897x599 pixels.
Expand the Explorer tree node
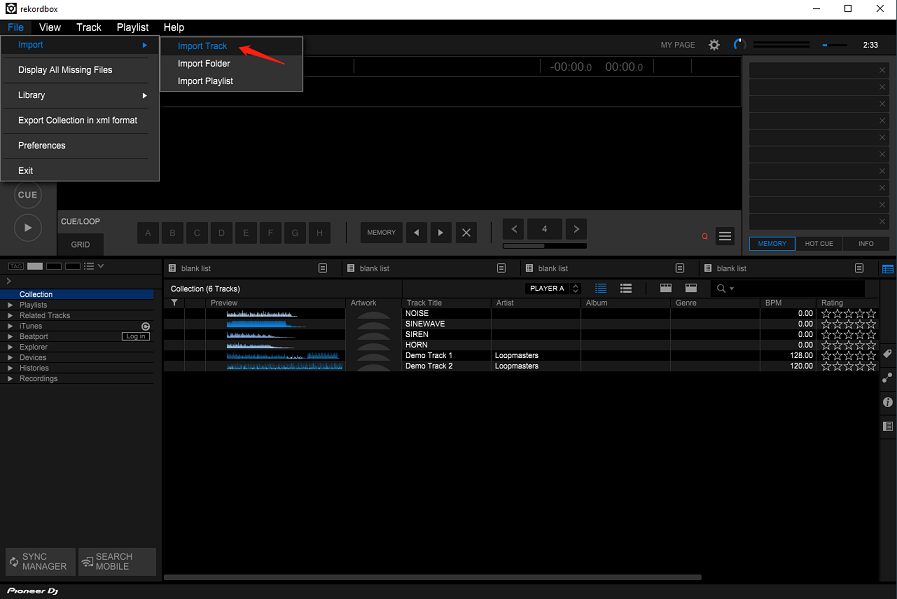coord(10,347)
